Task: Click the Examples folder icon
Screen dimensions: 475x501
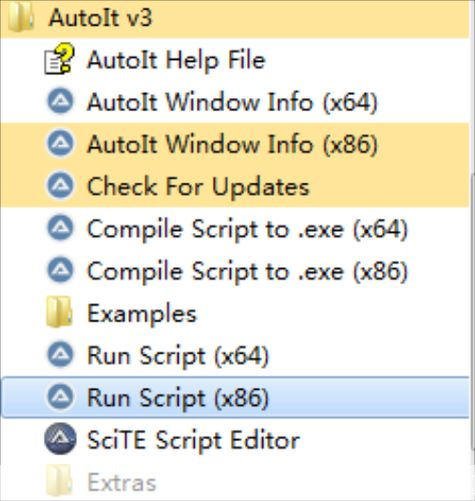Action: tap(59, 312)
